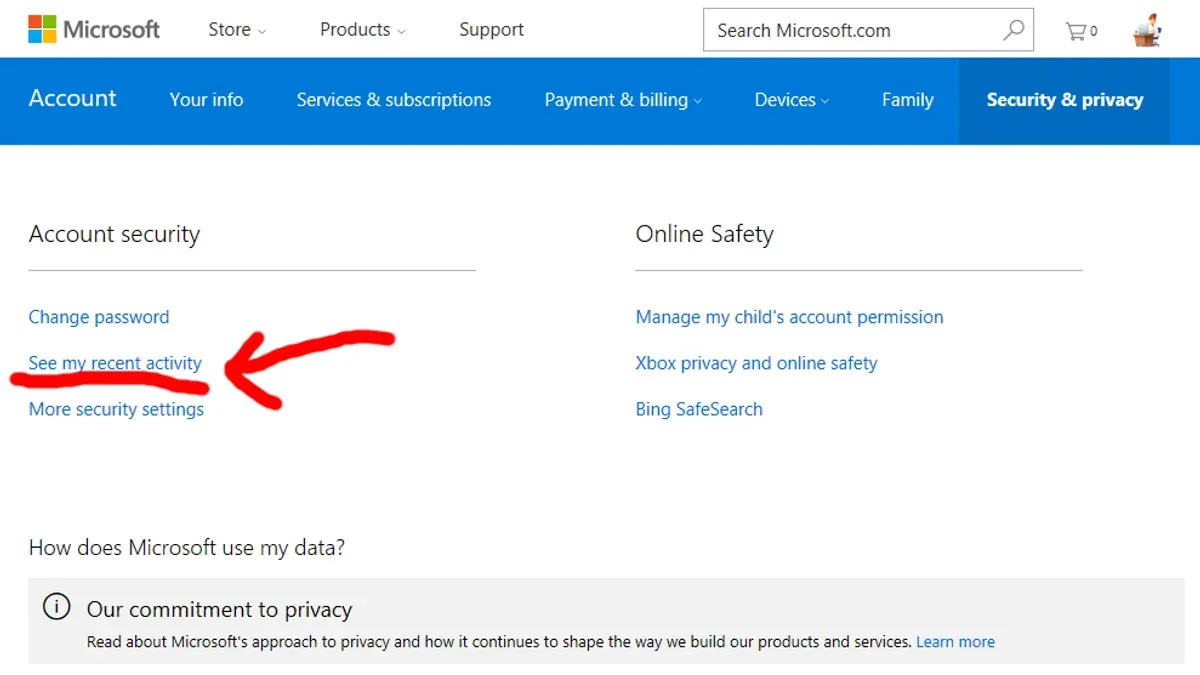Click the Online Safety heading
Image resolution: width=1200 pixels, height=675 pixels.
[x=704, y=234]
